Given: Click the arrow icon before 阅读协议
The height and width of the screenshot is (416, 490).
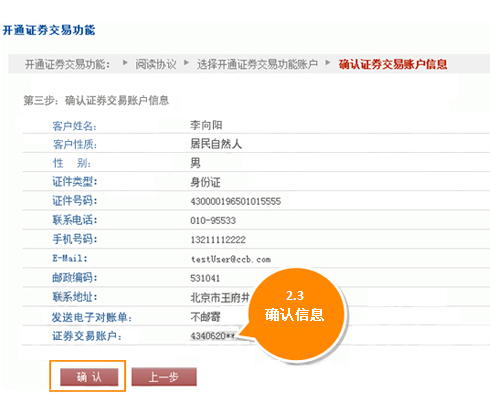Looking at the screenshot, I should pos(125,62).
